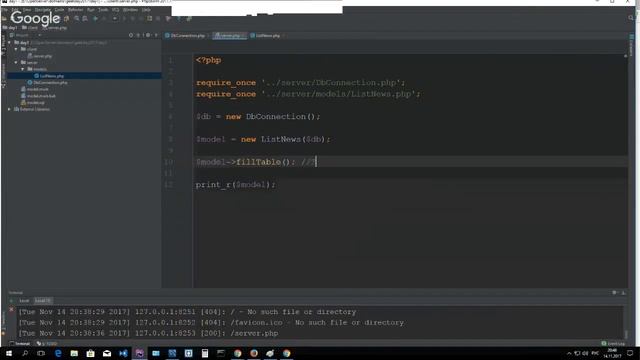The height and width of the screenshot is (360, 640).
Task: Click the Windows taskbar search icon
Action: [25, 353]
